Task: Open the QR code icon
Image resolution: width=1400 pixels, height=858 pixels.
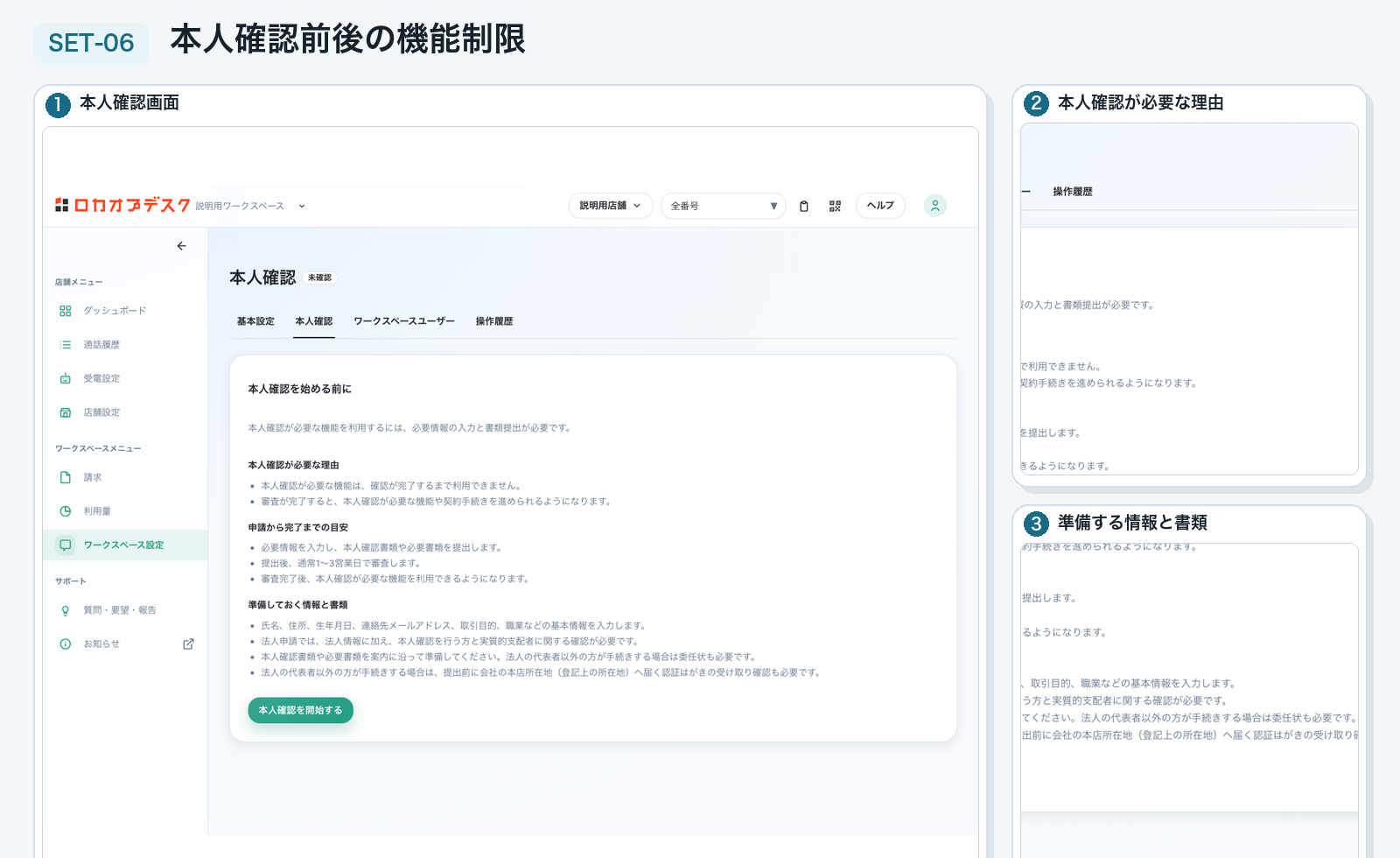Action: (835, 206)
